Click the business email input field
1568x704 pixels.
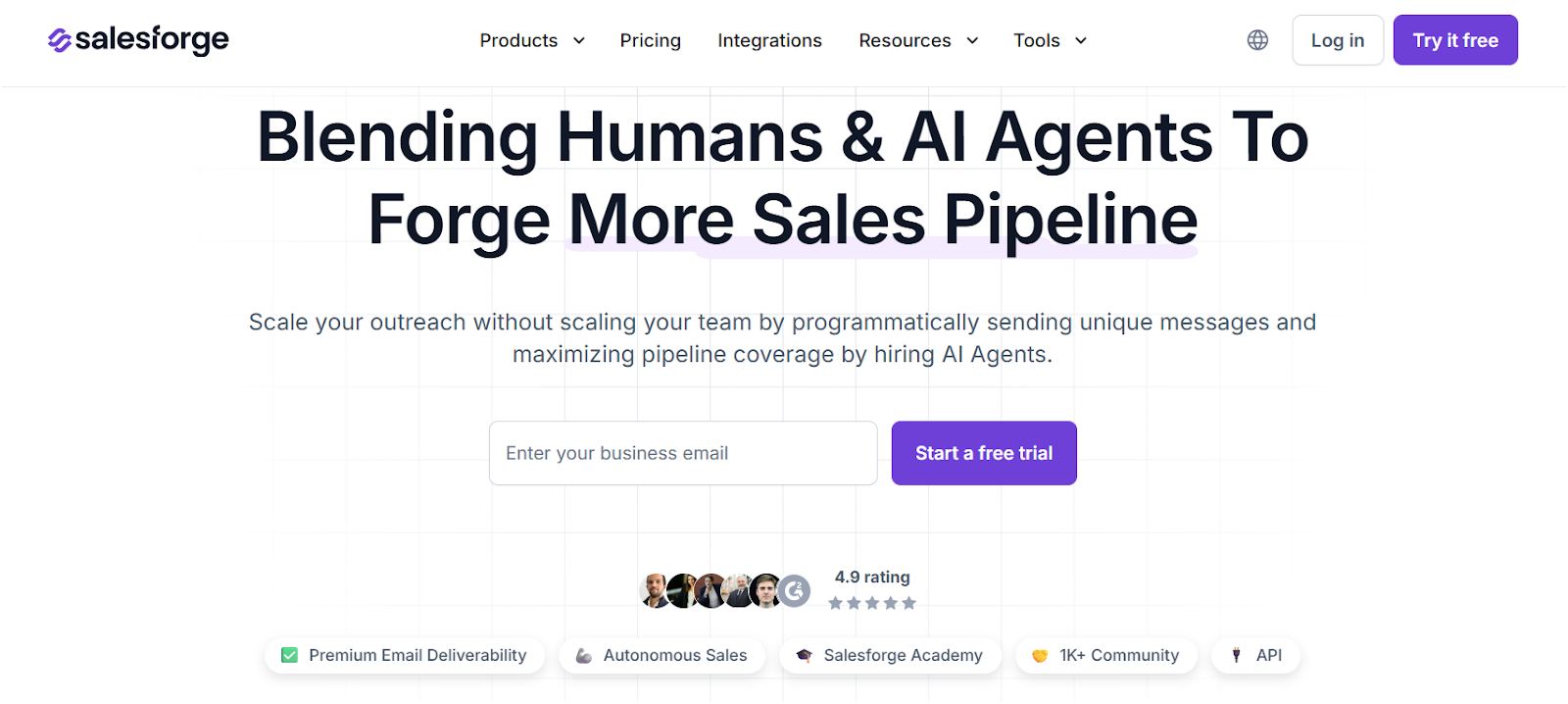[x=683, y=453]
